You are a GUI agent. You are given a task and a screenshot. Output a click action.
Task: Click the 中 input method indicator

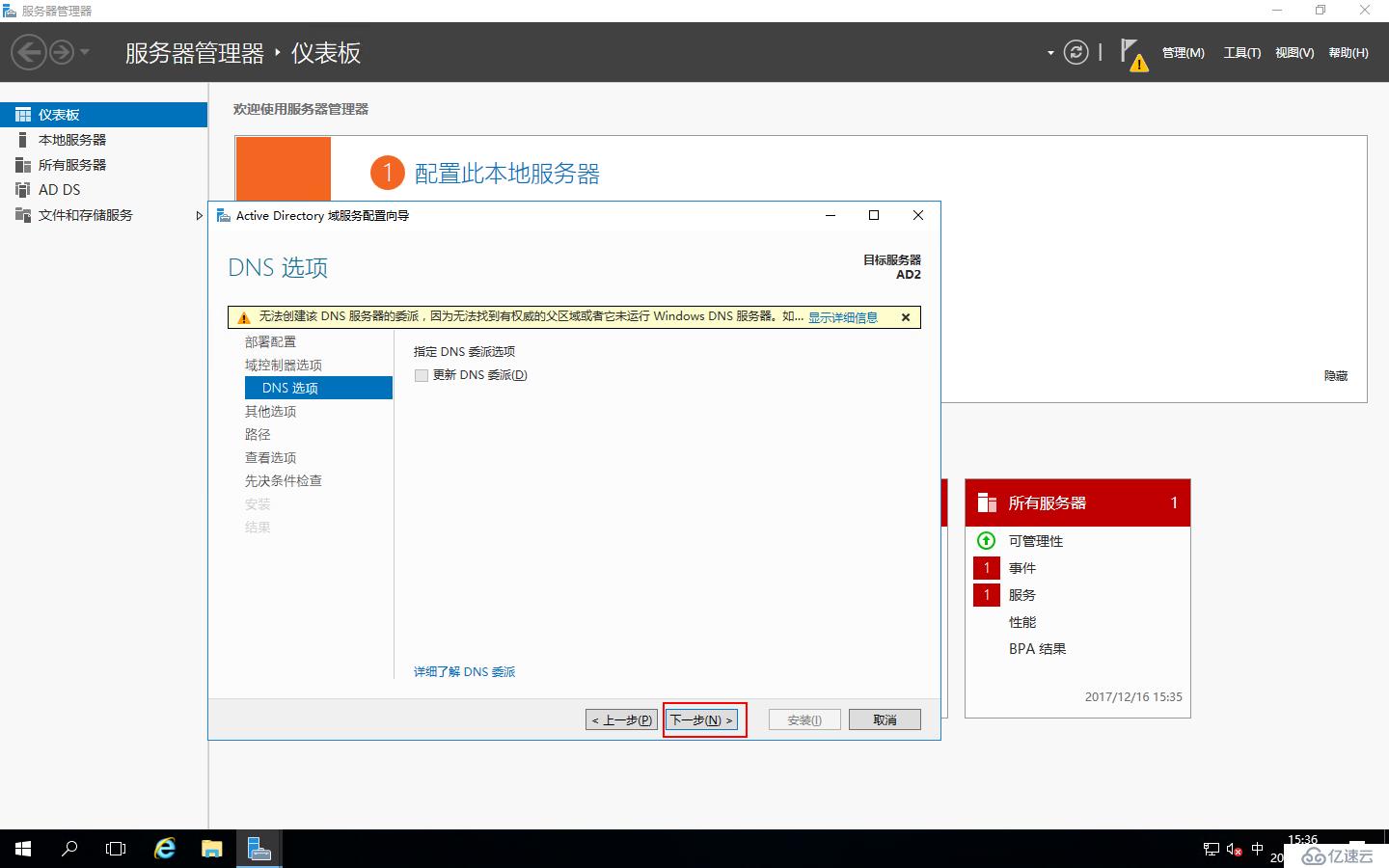pos(1257,850)
